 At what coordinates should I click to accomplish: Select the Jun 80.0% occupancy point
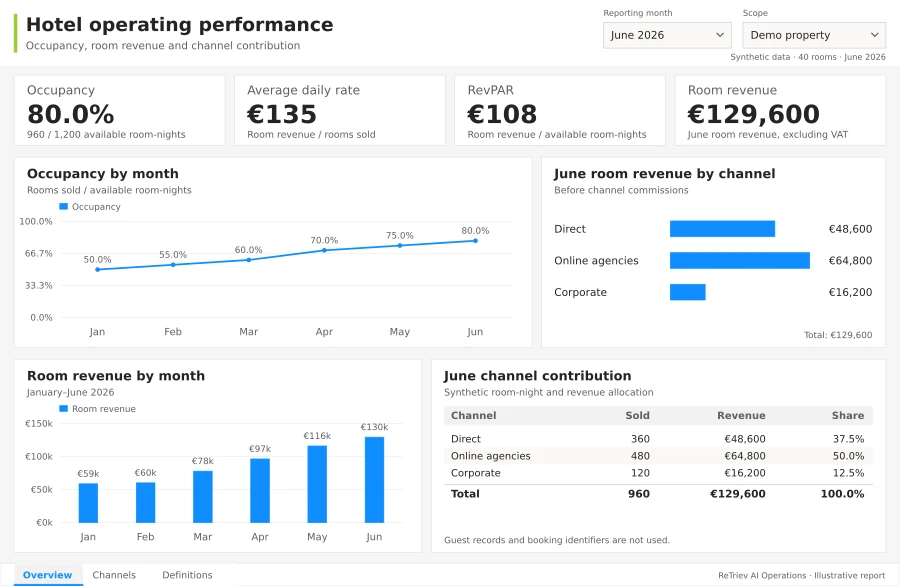475,240
